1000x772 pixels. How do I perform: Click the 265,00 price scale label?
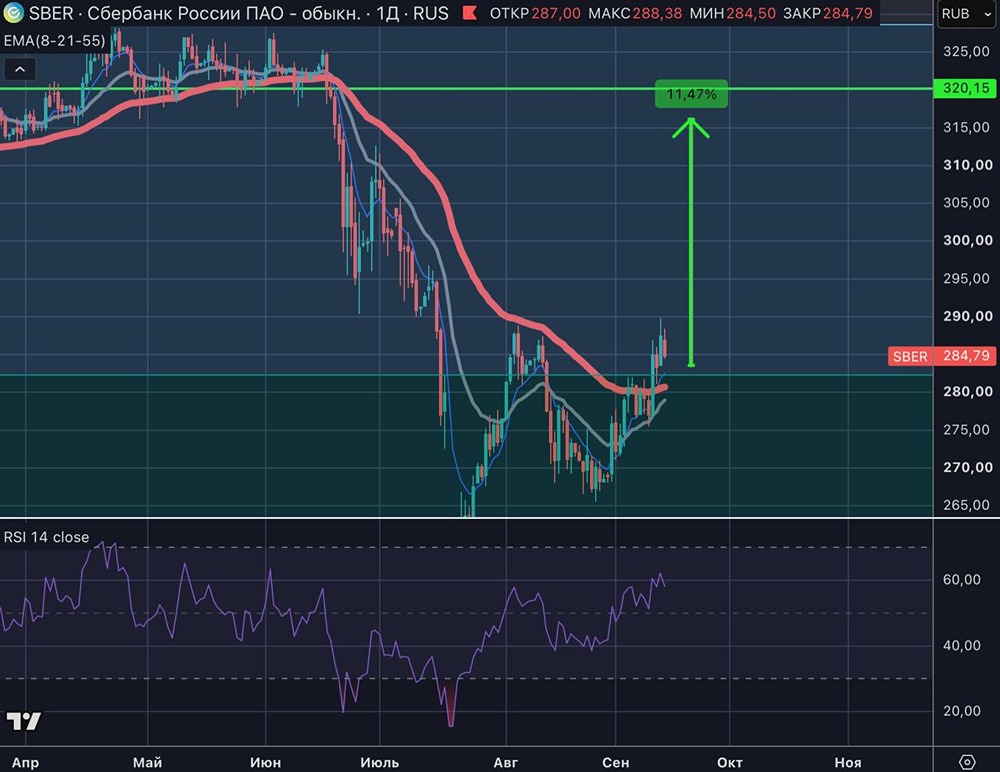click(967, 505)
